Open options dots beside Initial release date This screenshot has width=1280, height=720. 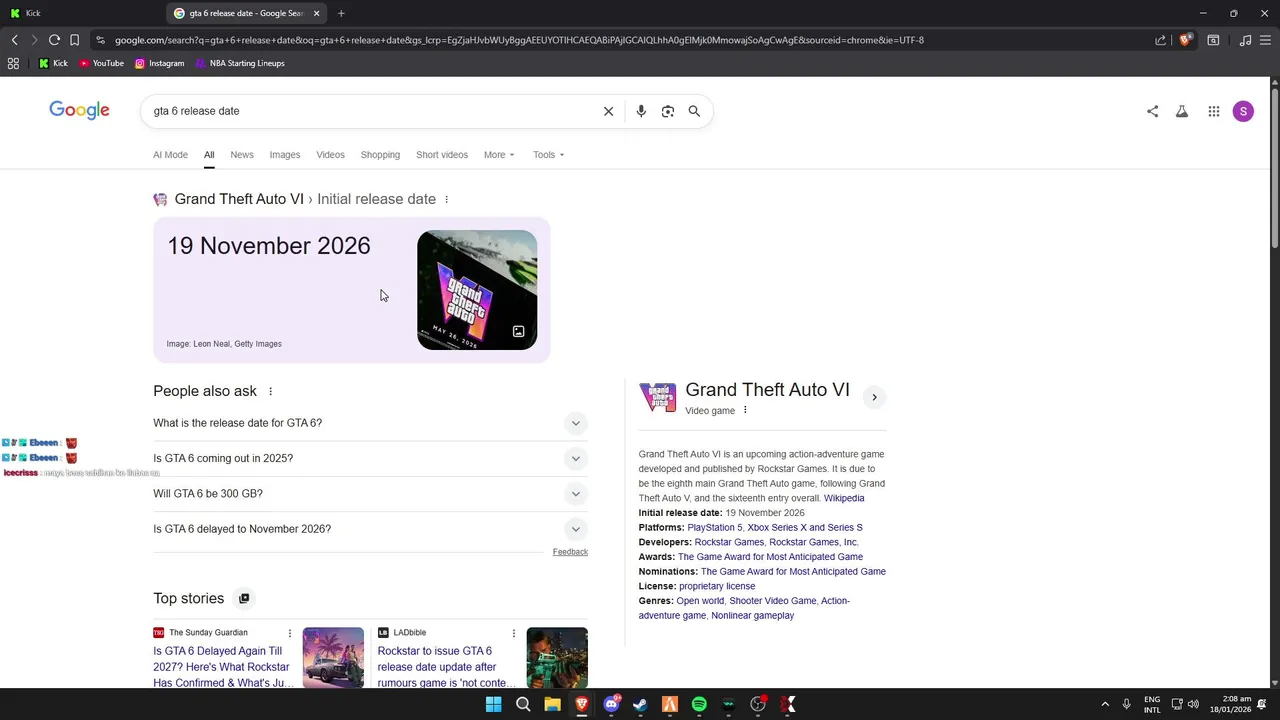[446, 199]
